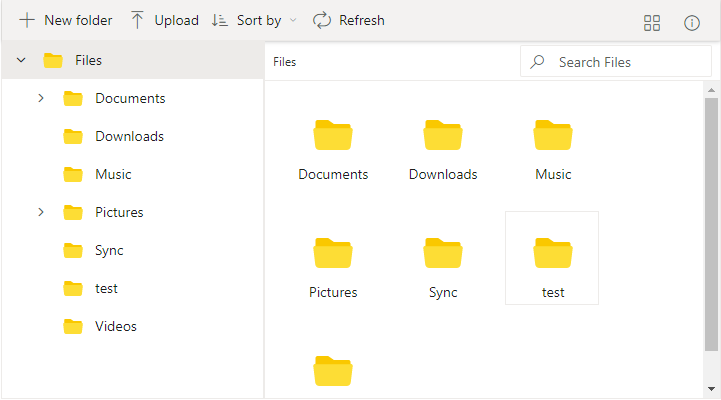The image size is (721, 400).
Task: Open the Sort by dropdown arrow
Action: pos(293,21)
